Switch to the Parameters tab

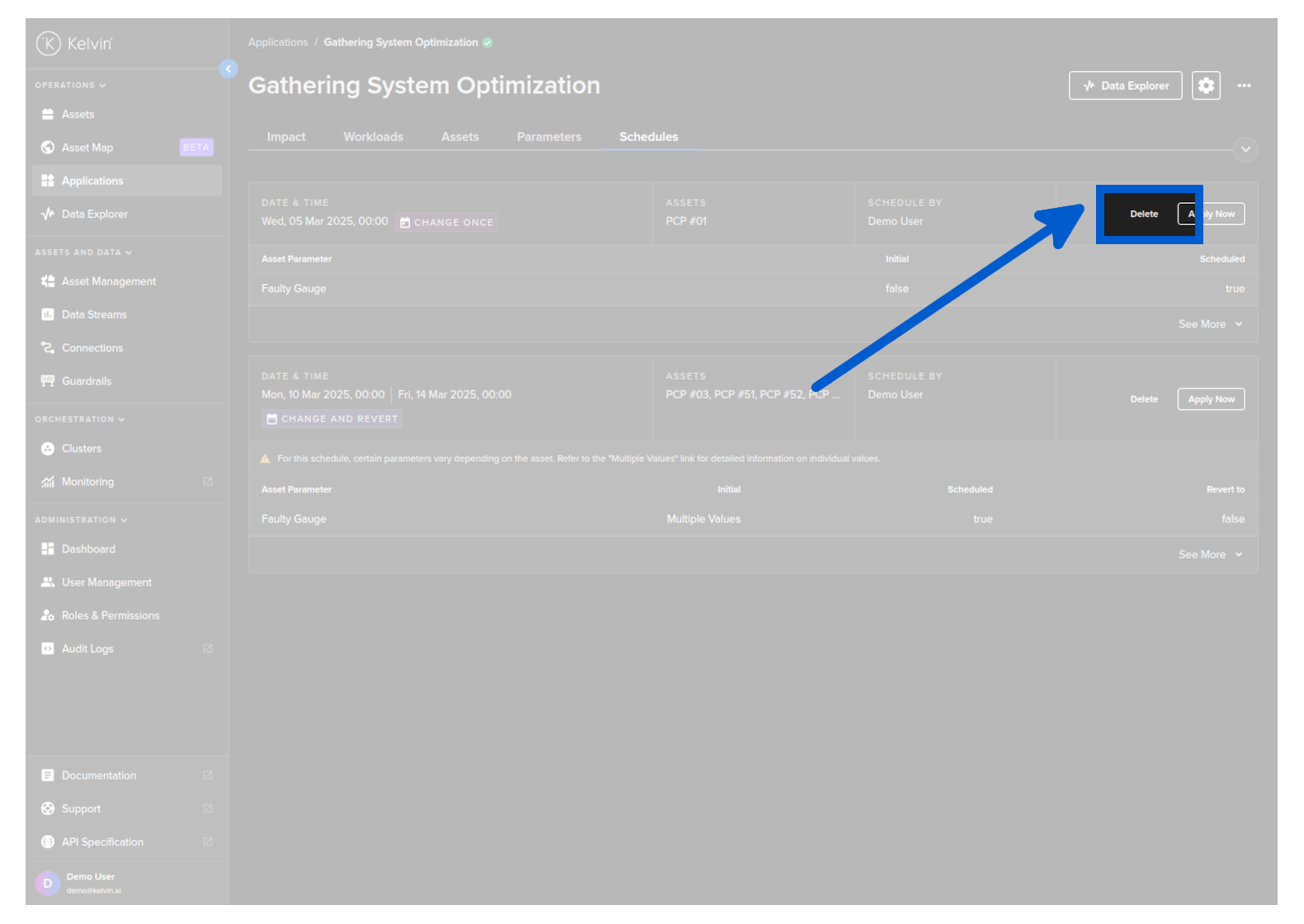click(x=549, y=137)
